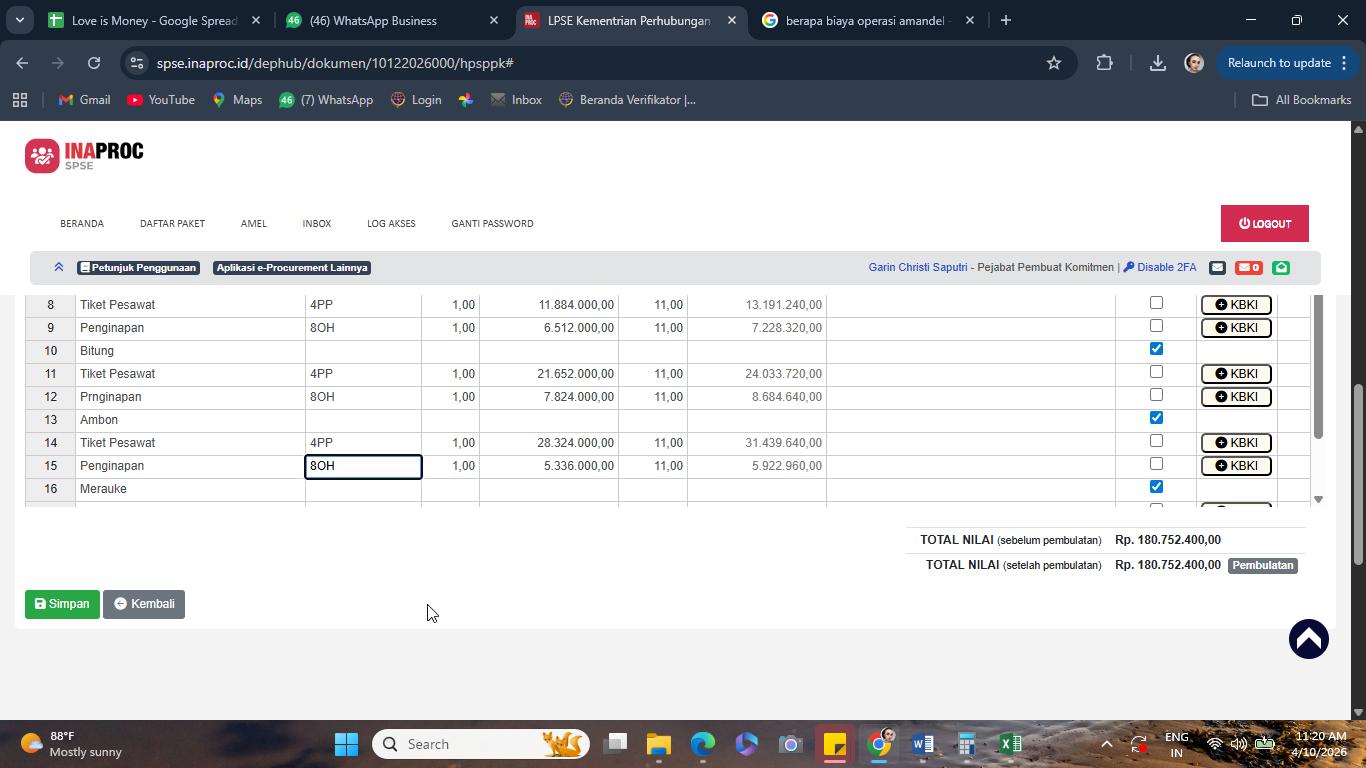Open Windows Start menu
The height and width of the screenshot is (768, 1366).
346,744
